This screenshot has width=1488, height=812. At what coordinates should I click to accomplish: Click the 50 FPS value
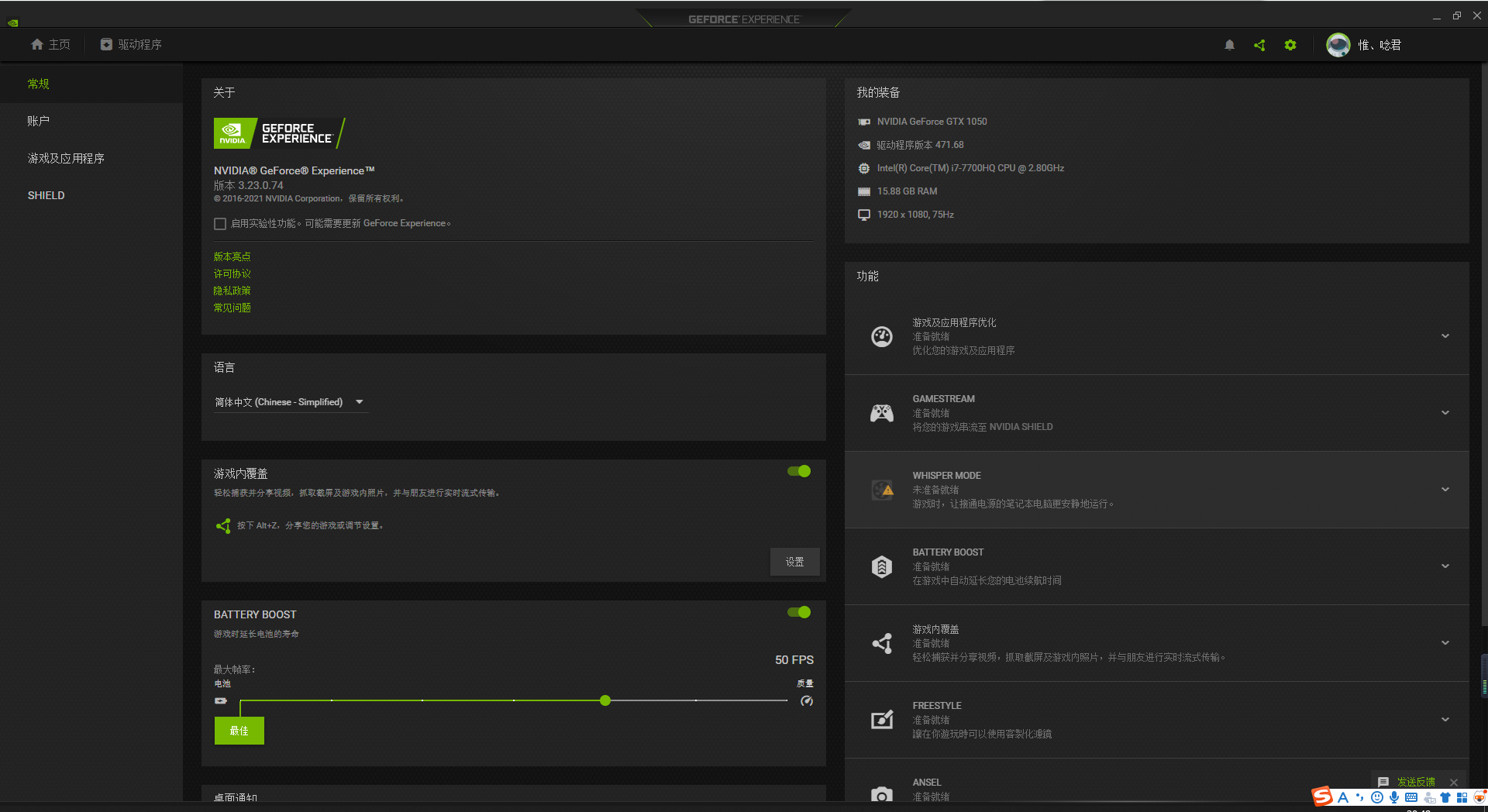click(794, 660)
